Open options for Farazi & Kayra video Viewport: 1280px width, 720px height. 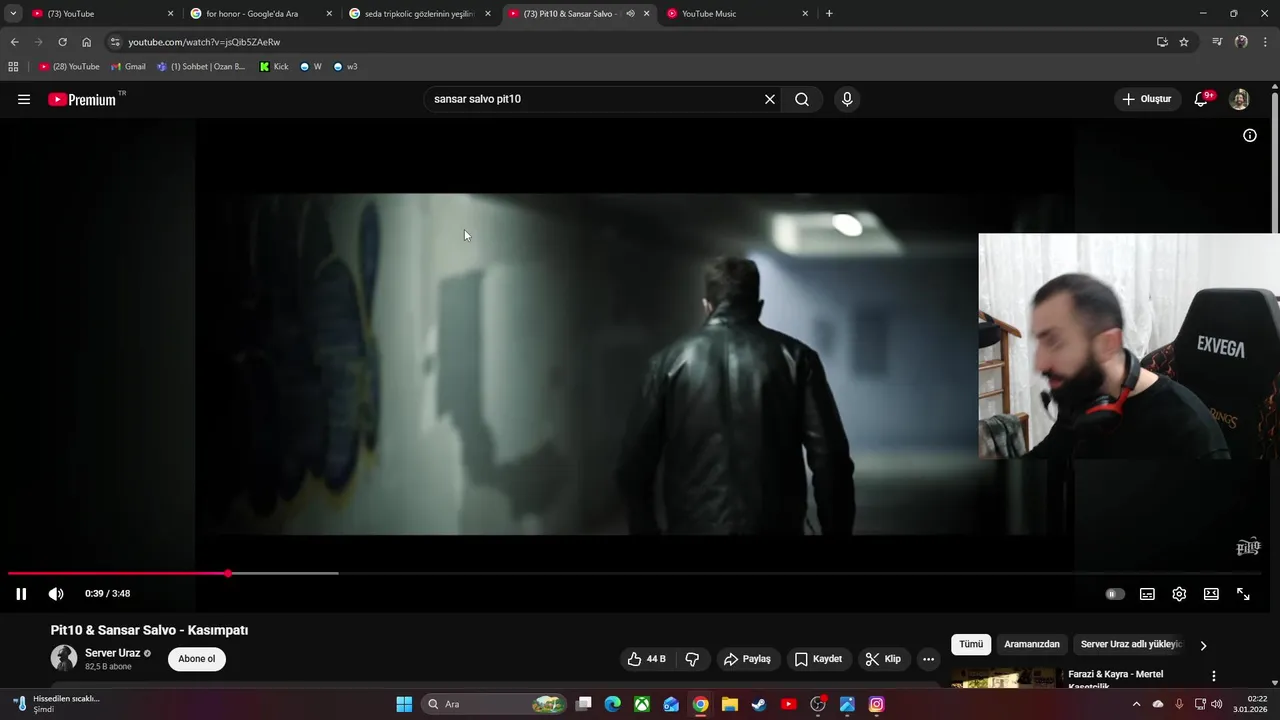click(1214, 676)
